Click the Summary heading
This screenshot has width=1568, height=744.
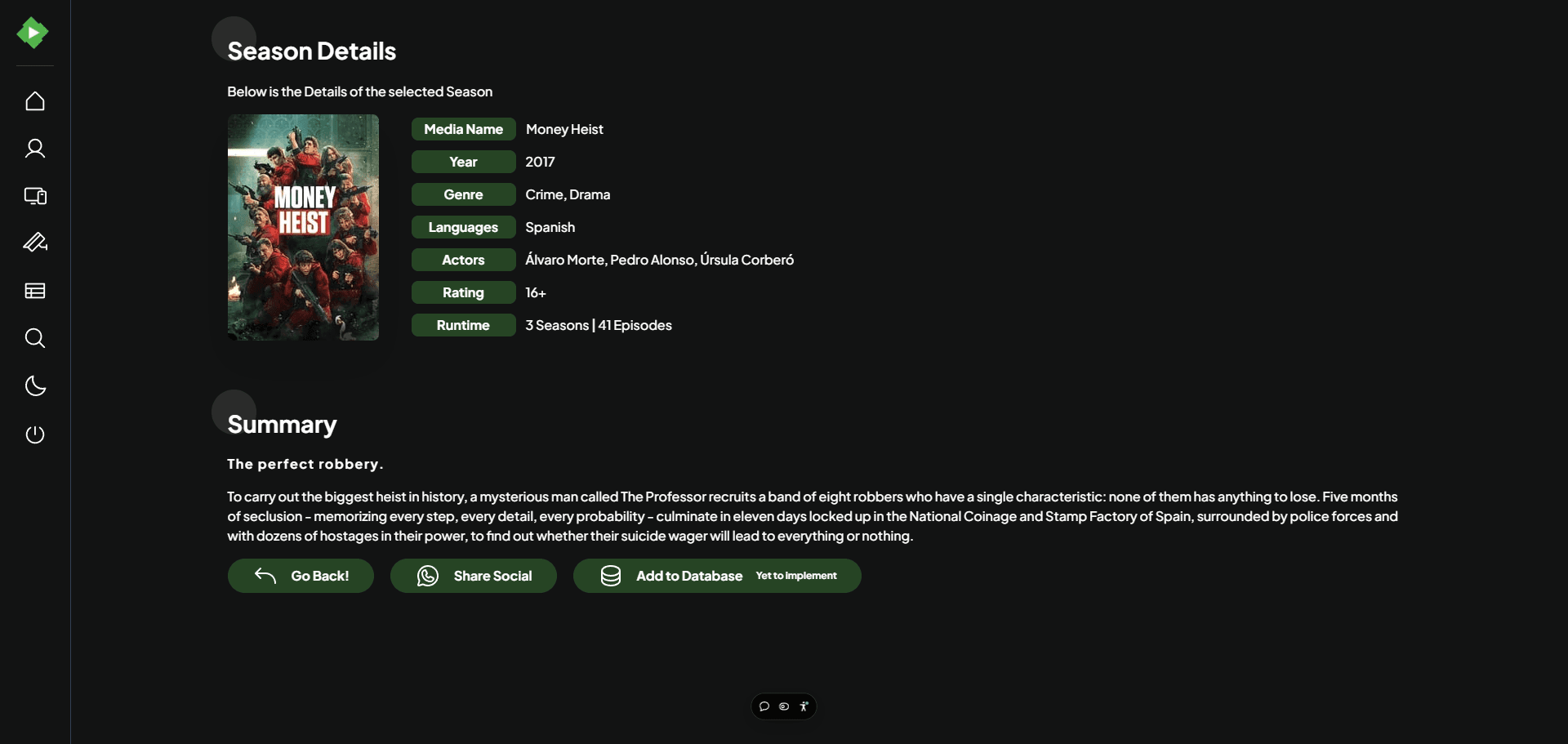click(x=282, y=425)
